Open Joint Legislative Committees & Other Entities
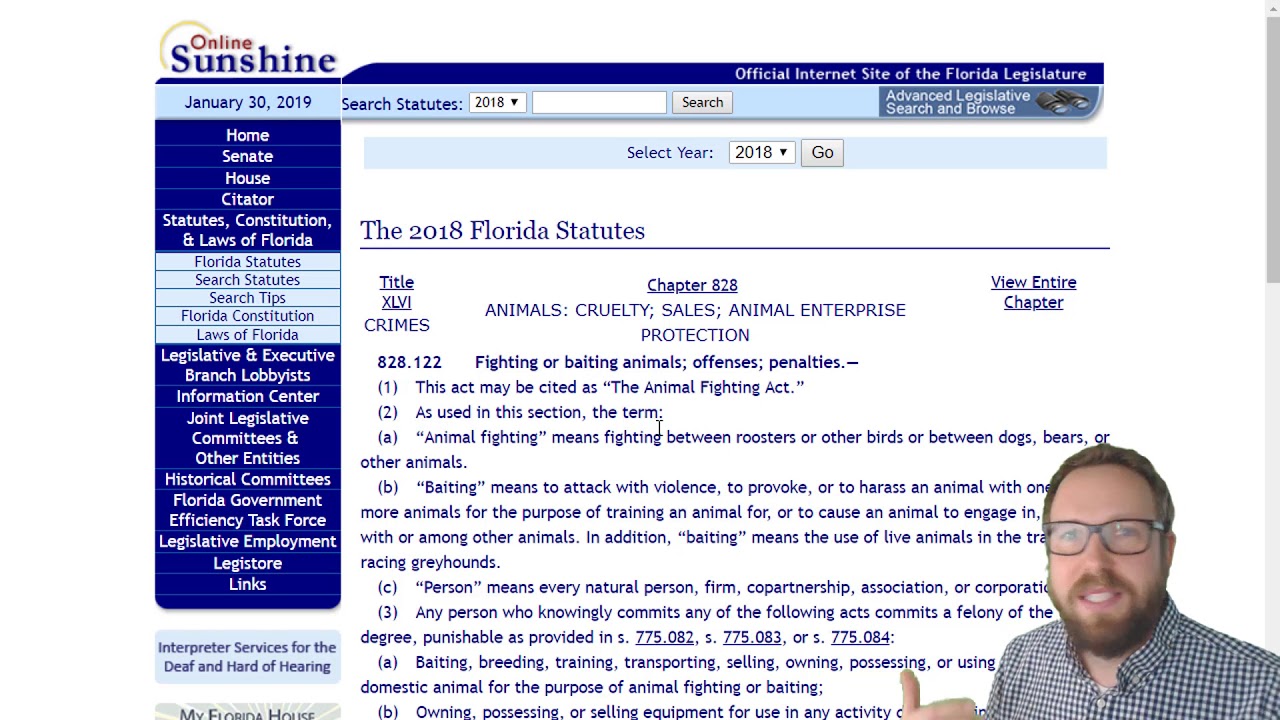This screenshot has width=1280, height=720. pyautogui.click(x=247, y=438)
